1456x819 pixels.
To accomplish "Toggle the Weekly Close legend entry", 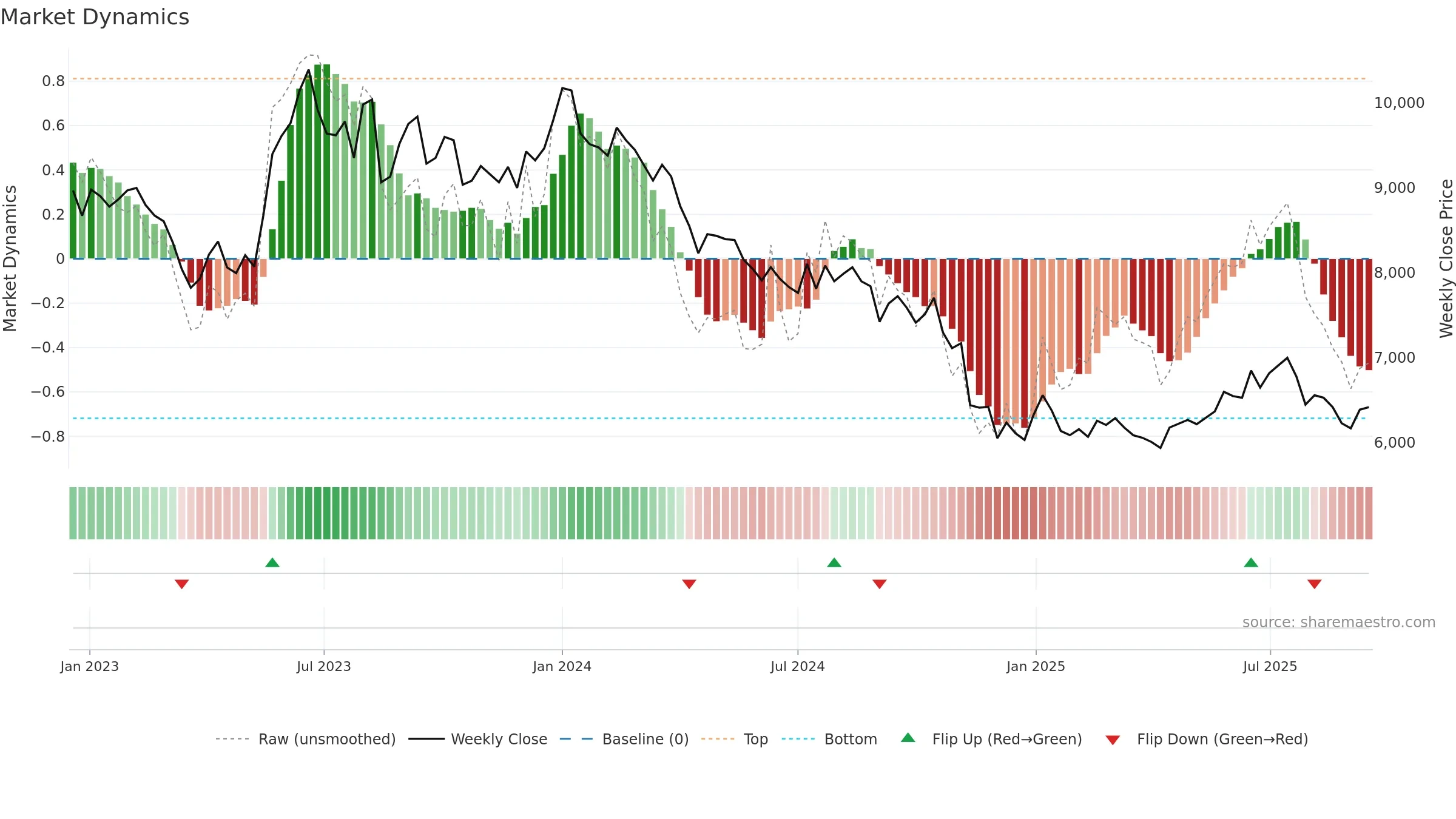I will coord(477,739).
